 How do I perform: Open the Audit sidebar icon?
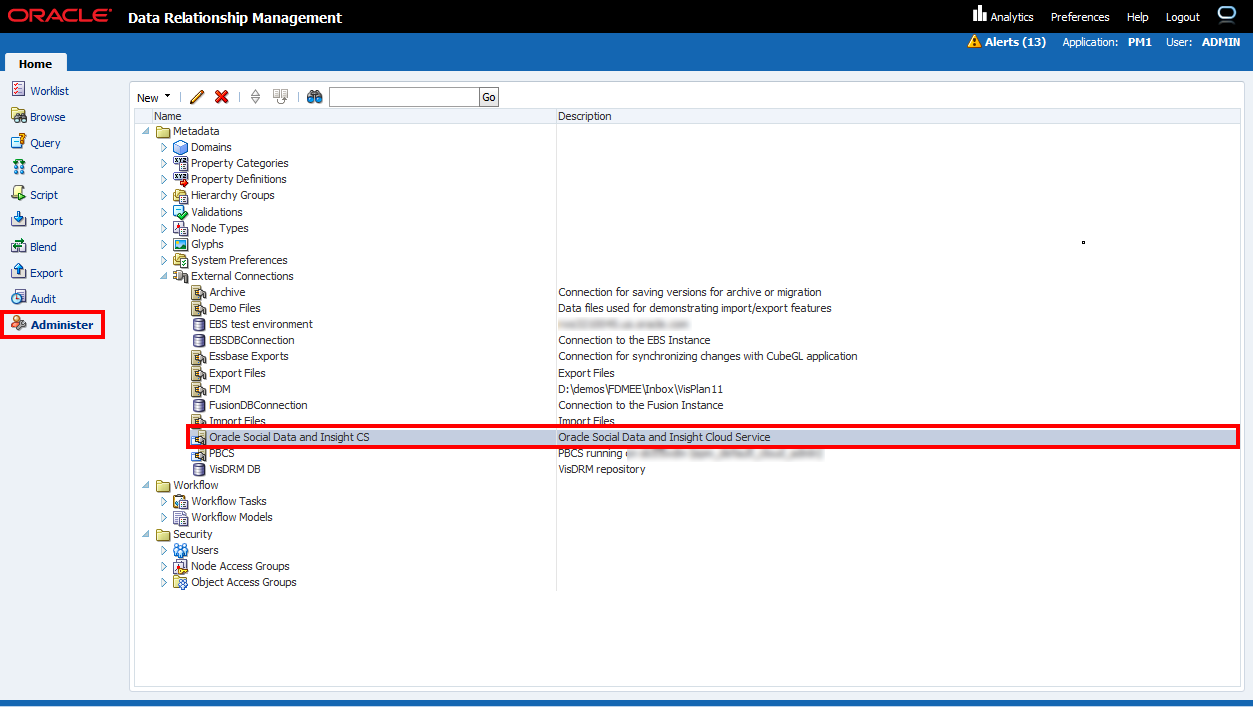[19, 298]
